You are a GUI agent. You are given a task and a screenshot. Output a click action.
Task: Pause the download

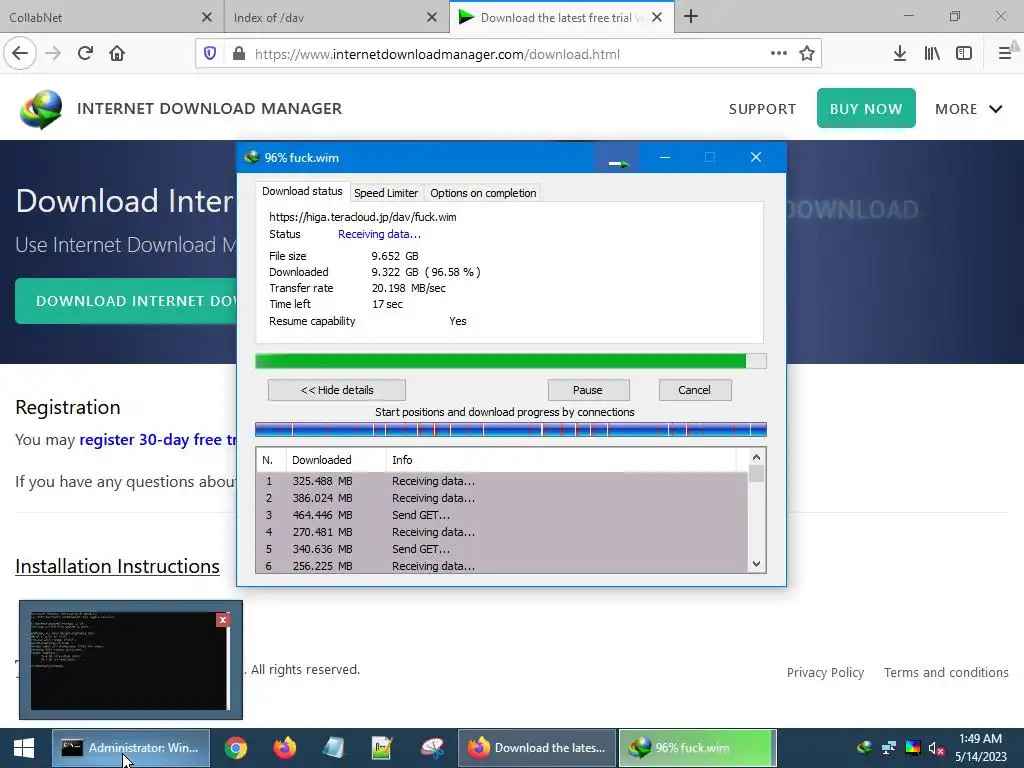tap(588, 390)
